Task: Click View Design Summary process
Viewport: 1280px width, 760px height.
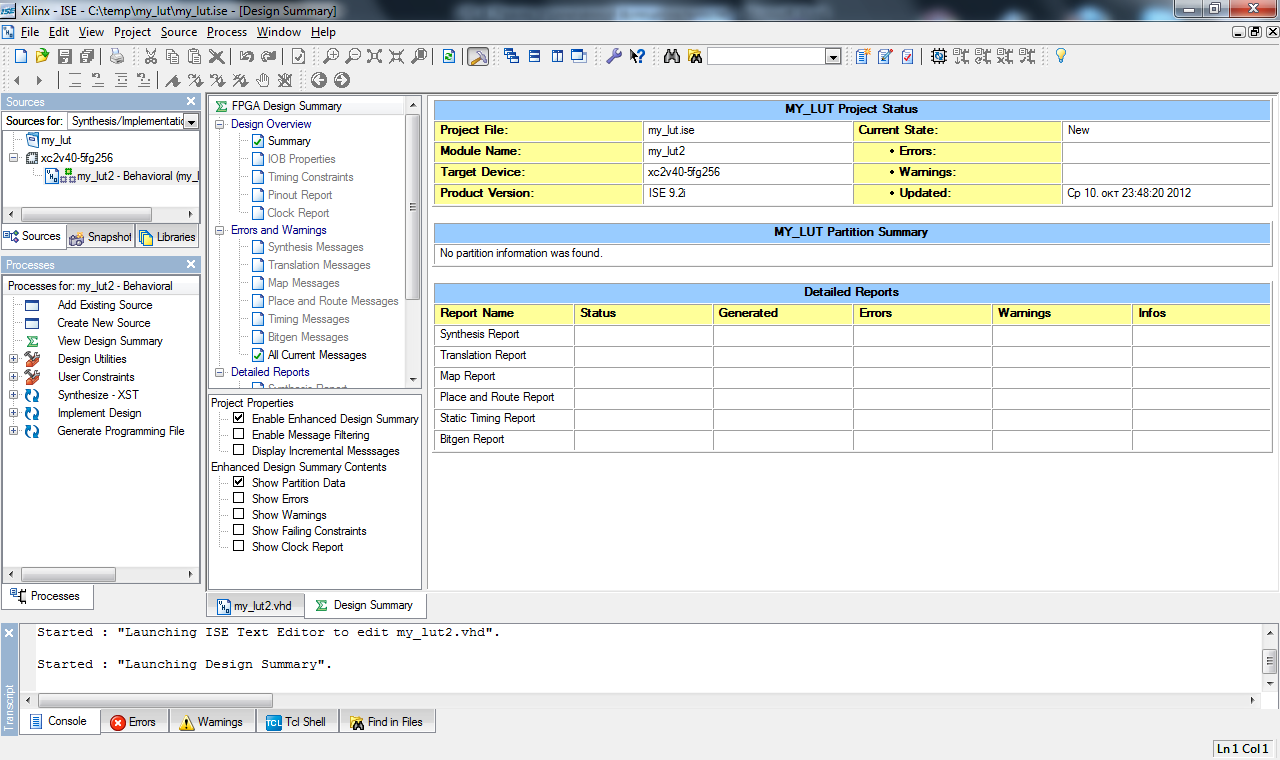Action: [x=110, y=341]
